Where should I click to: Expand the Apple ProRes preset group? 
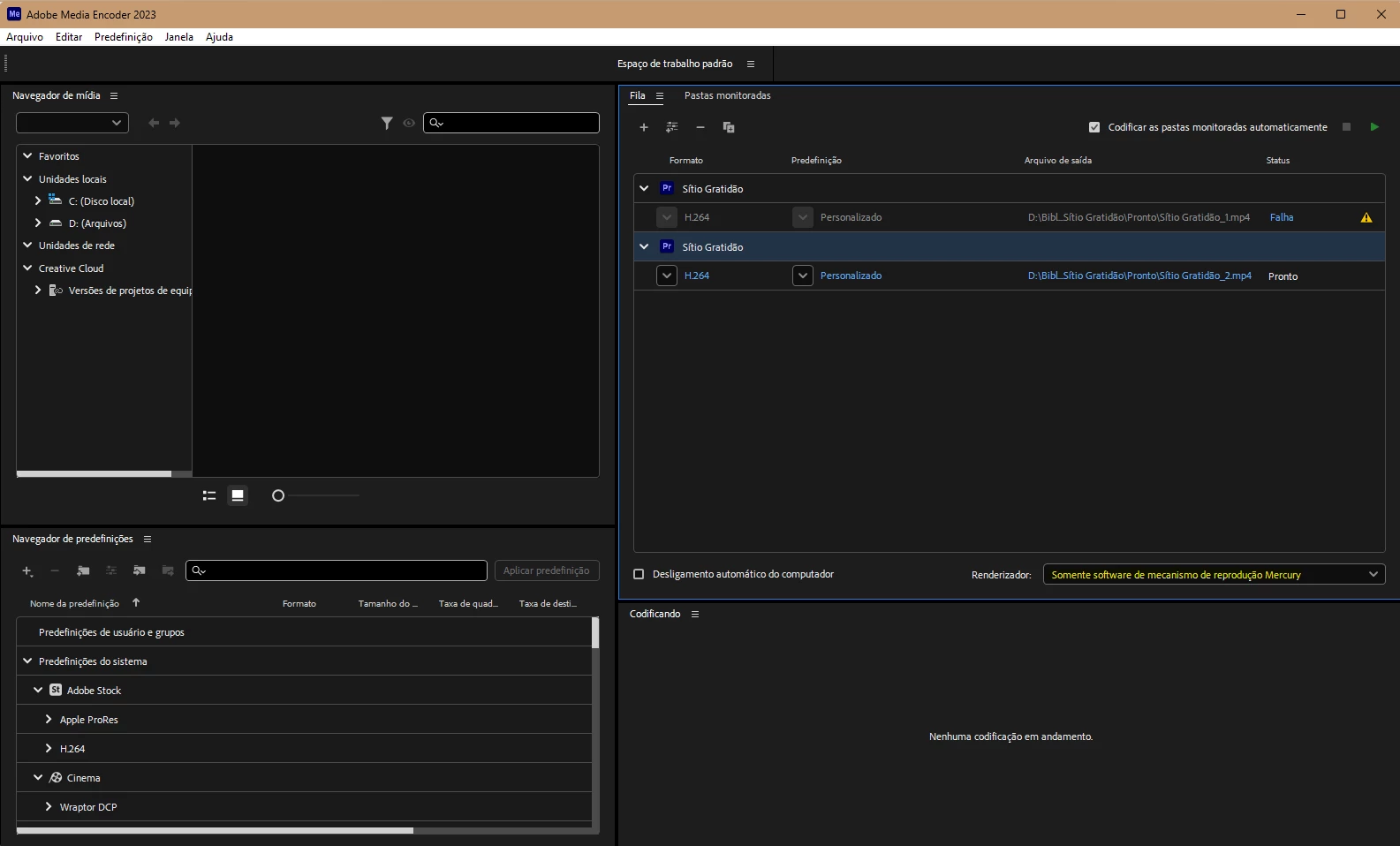49,719
